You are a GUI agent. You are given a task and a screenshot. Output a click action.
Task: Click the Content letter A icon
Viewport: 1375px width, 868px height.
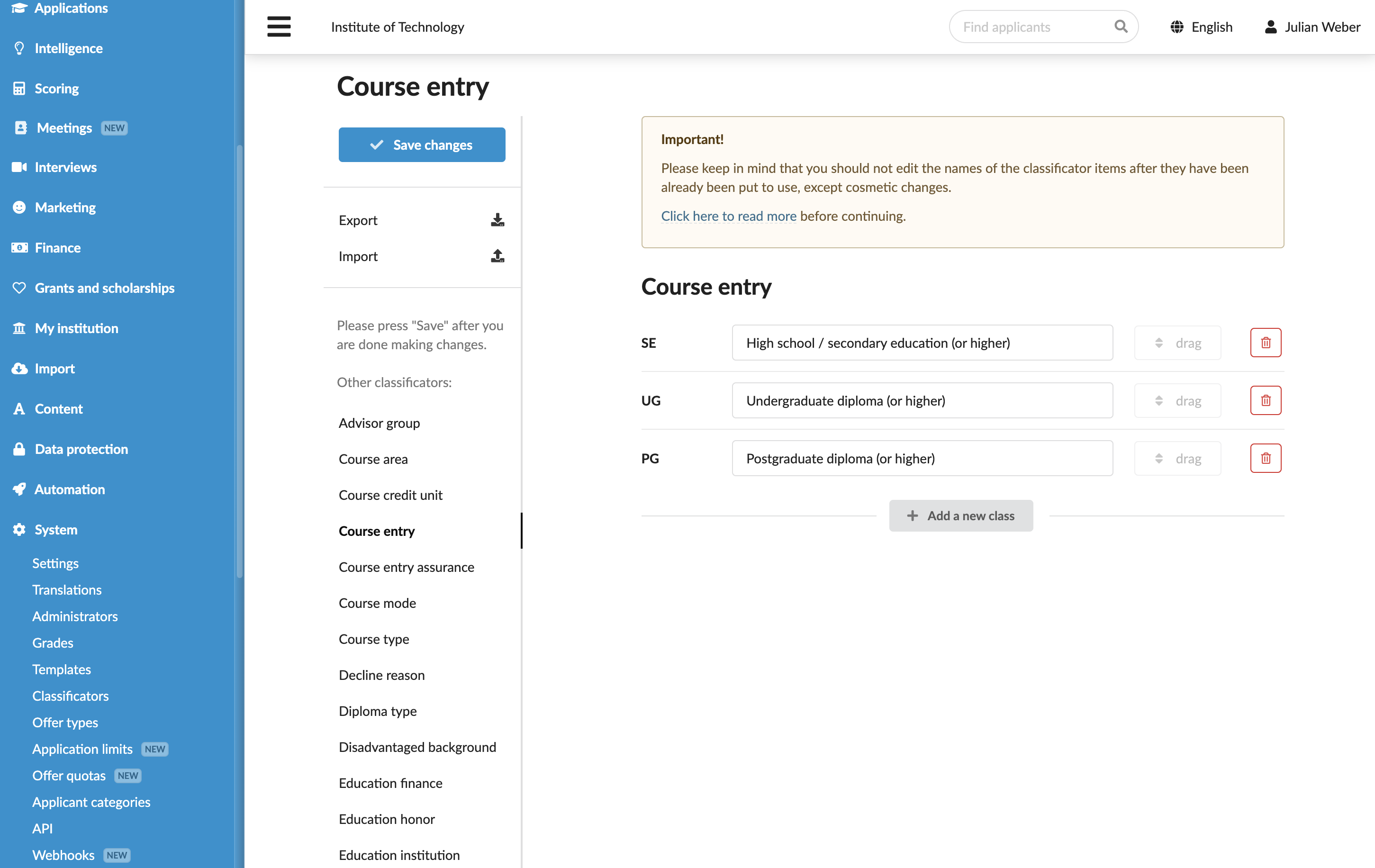[x=19, y=409]
